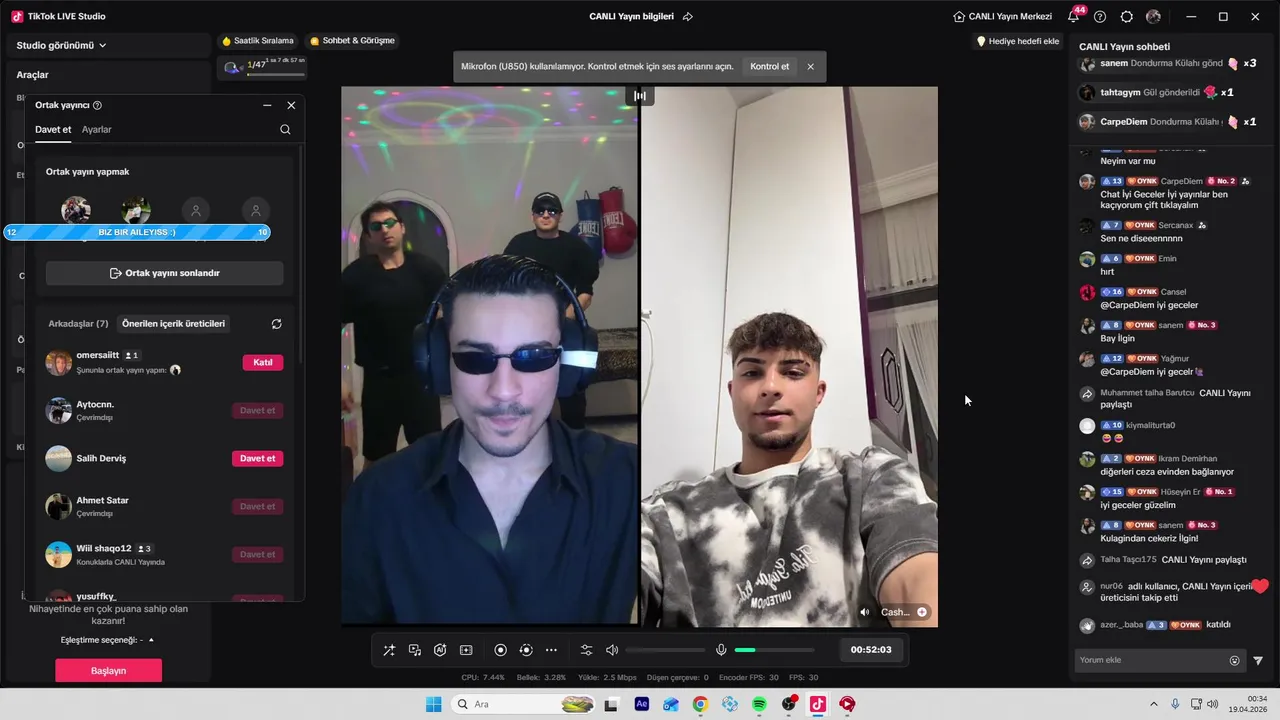Screen dimensions: 1280x720
Task: Mute the speaker output icon
Action: pos(612,650)
